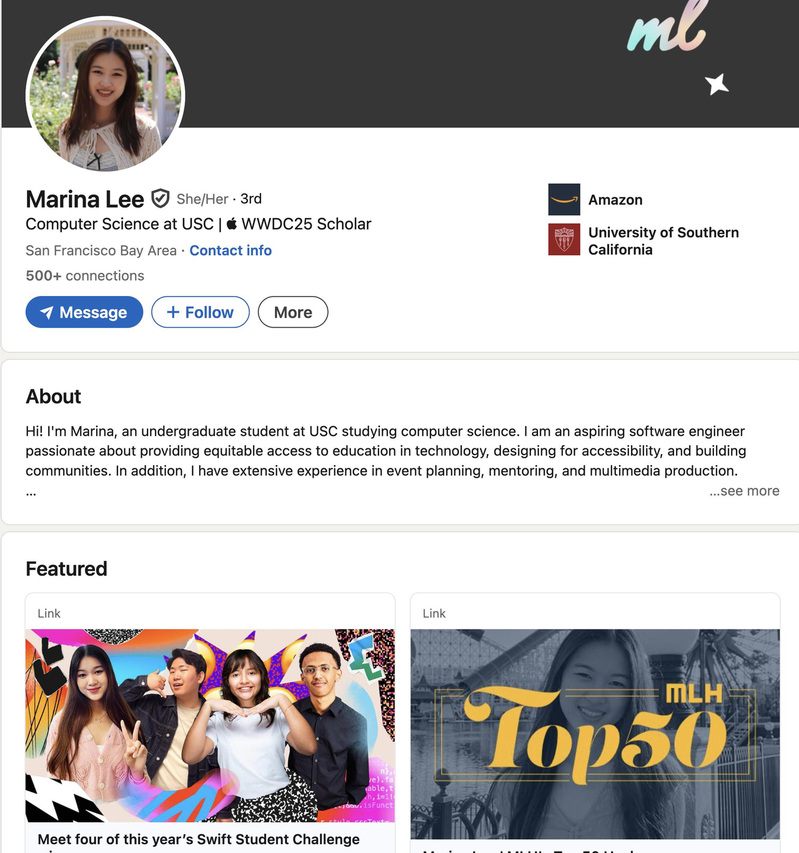This screenshot has width=799, height=853.
Task: Click the verification shield badge icon
Action: [x=160, y=199]
